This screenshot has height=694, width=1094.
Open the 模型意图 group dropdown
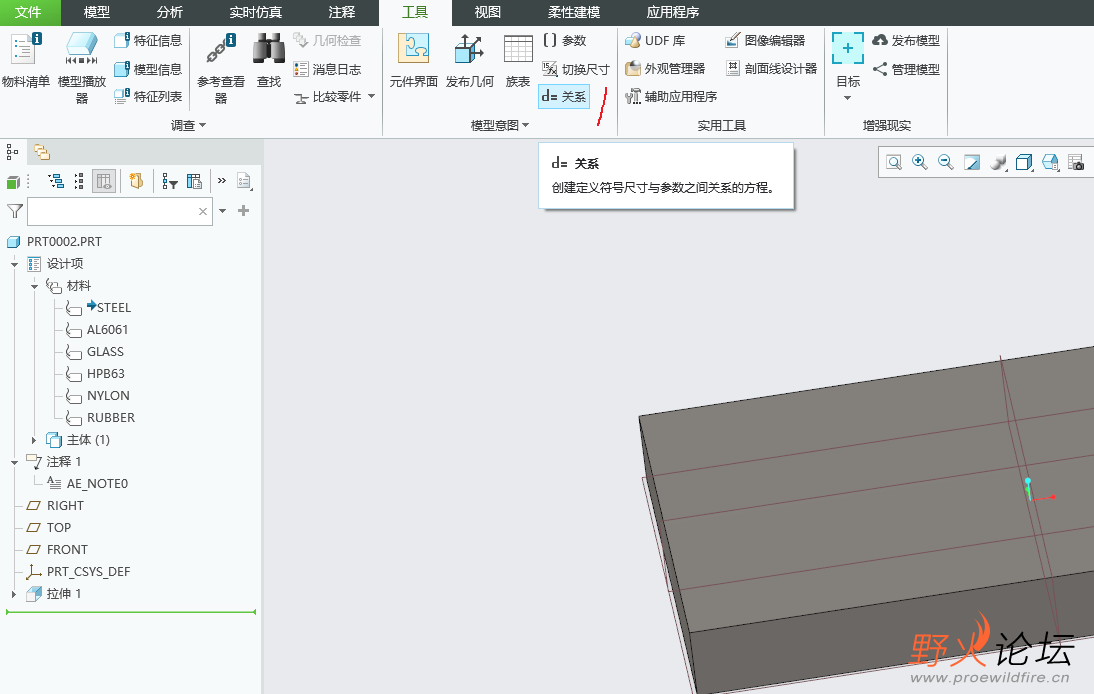[x=500, y=126]
